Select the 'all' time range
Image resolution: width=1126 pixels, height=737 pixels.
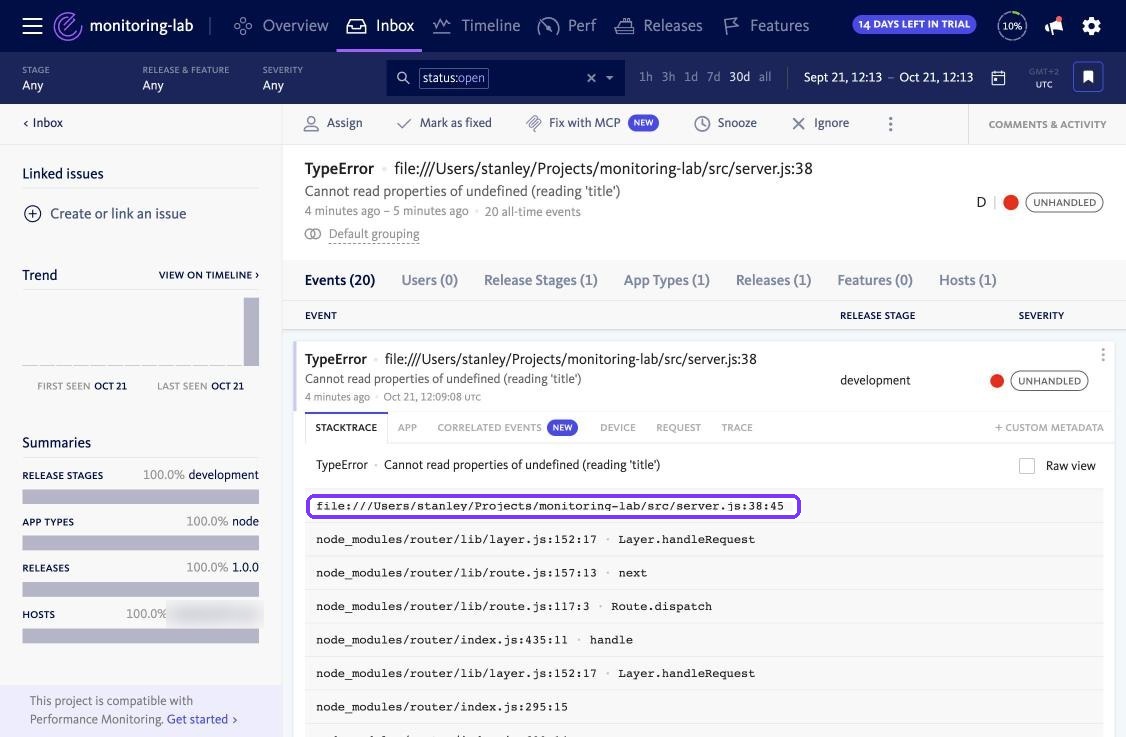pyautogui.click(x=765, y=77)
